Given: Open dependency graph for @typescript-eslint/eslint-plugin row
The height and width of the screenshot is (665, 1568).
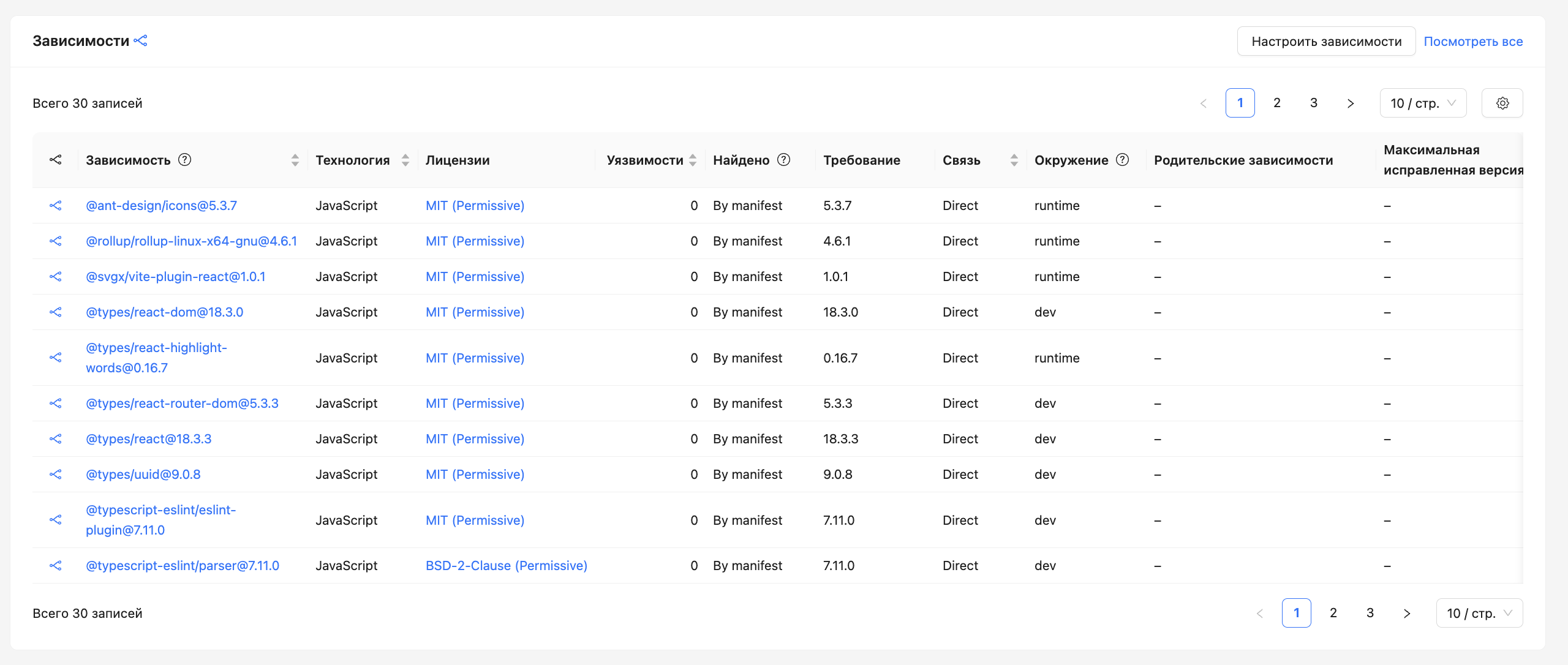Looking at the screenshot, I should coord(56,520).
